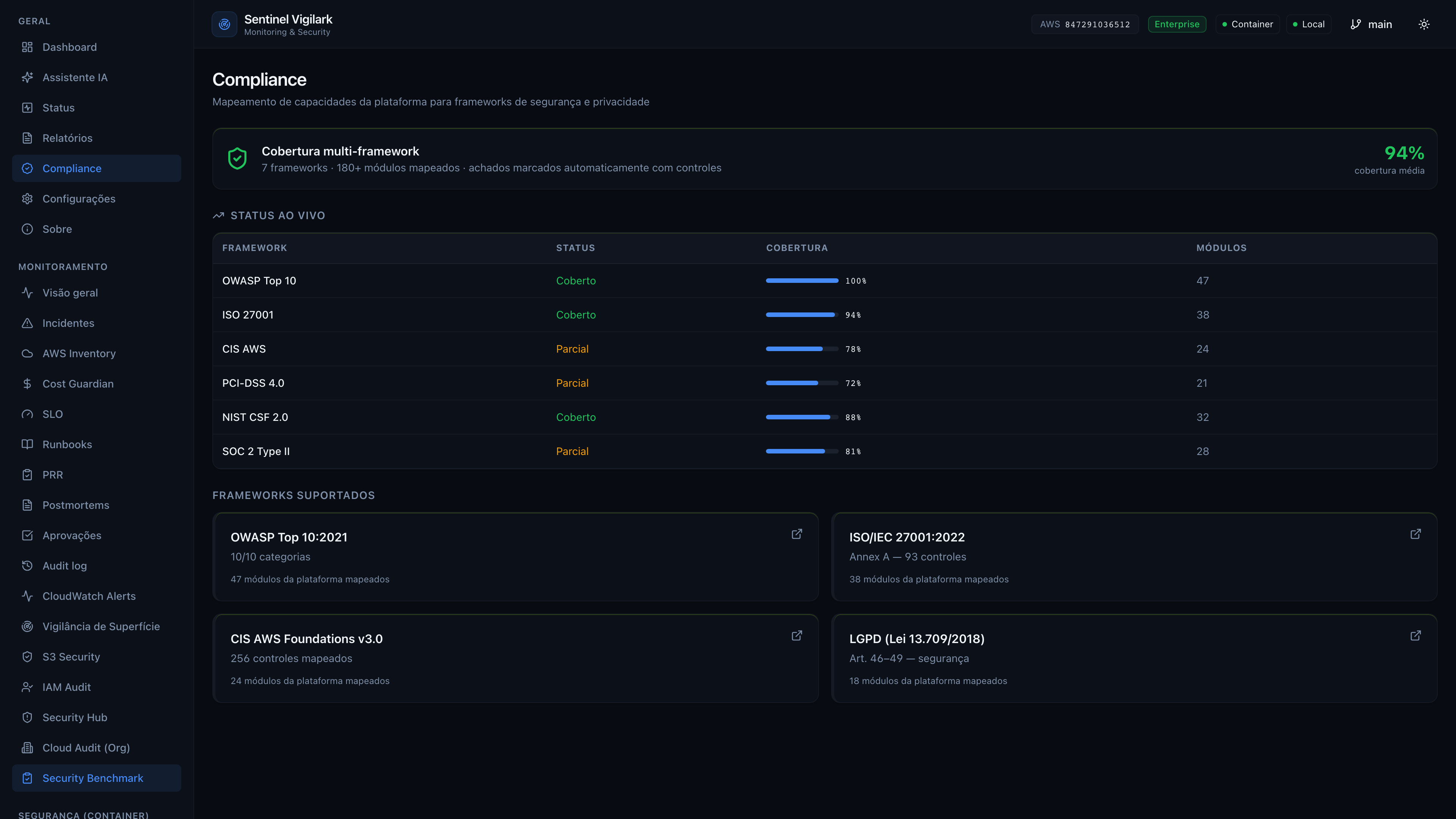The image size is (1456, 819).
Task: Click the Coberto status for OWASP Top 10
Action: pyautogui.click(x=576, y=281)
